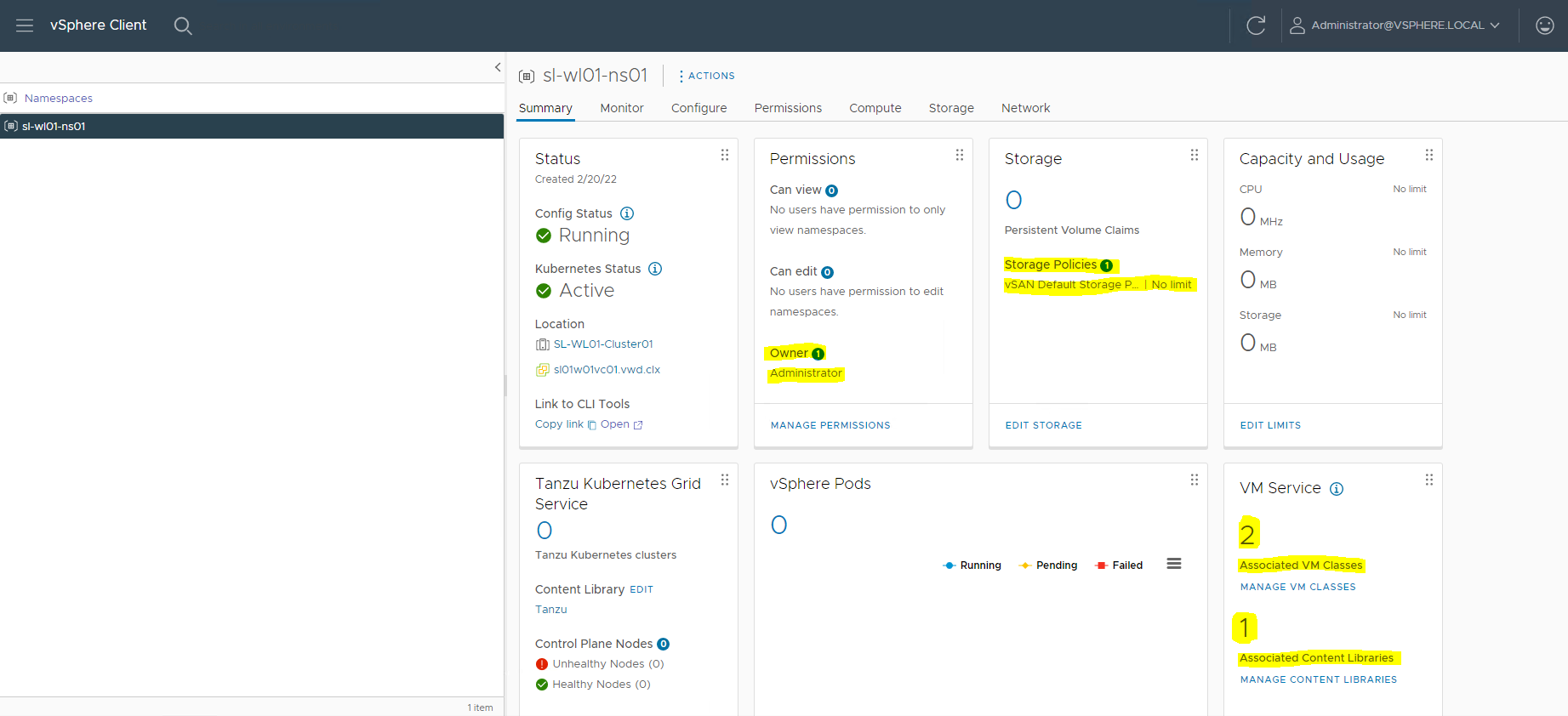Open sl01w01vc01.vwd.clx vCenter link
1568x716 pixels.
[607, 370]
